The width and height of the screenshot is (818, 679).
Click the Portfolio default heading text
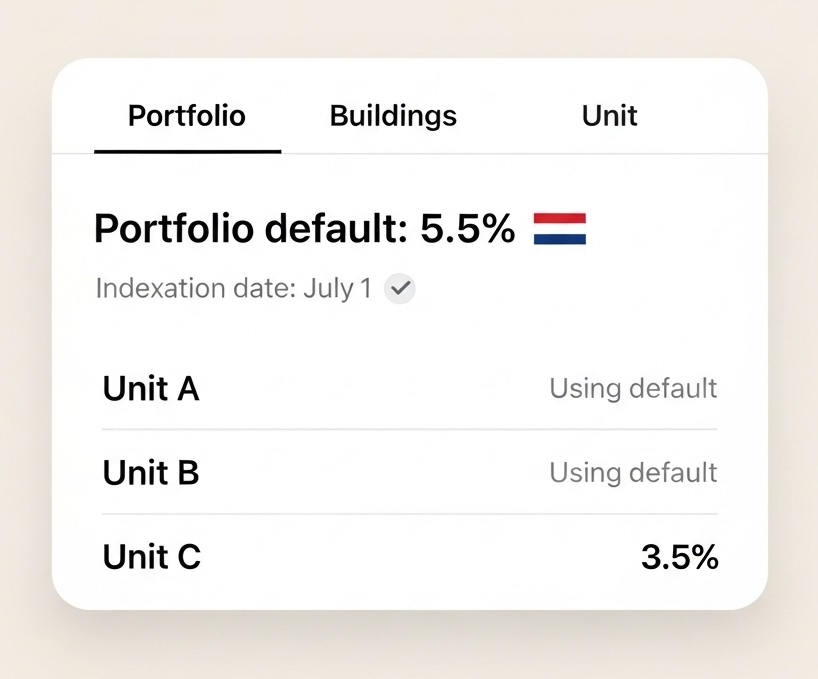point(250,229)
